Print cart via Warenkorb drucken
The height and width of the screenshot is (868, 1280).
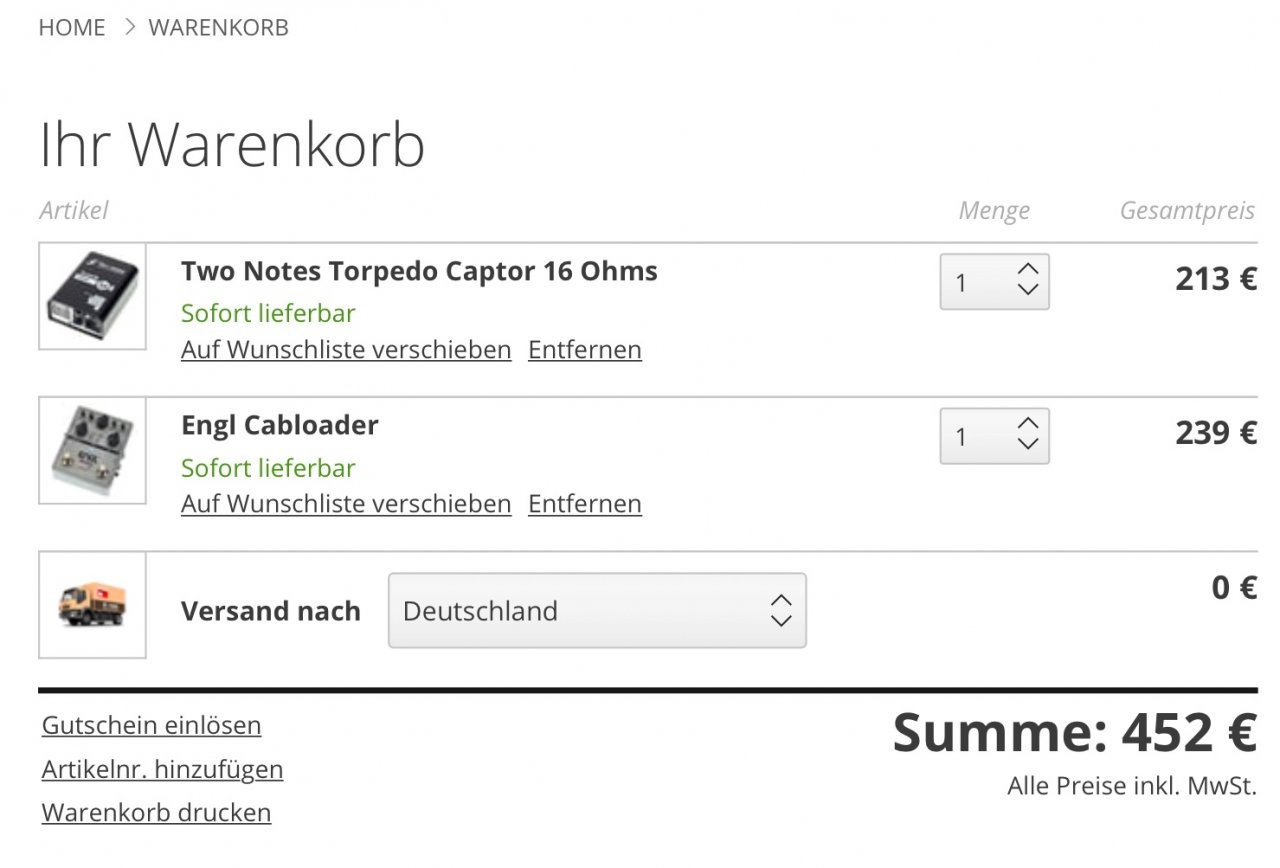pyautogui.click(x=157, y=813)
